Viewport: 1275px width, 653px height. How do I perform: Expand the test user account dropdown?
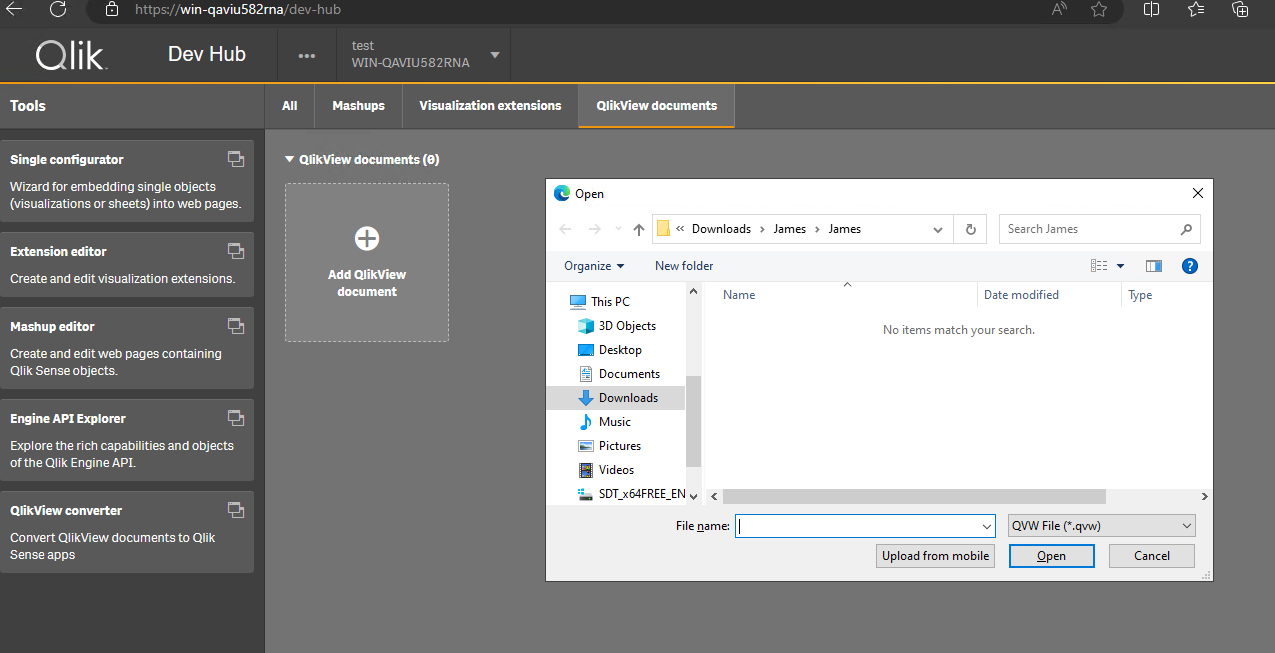click(495, 54)
